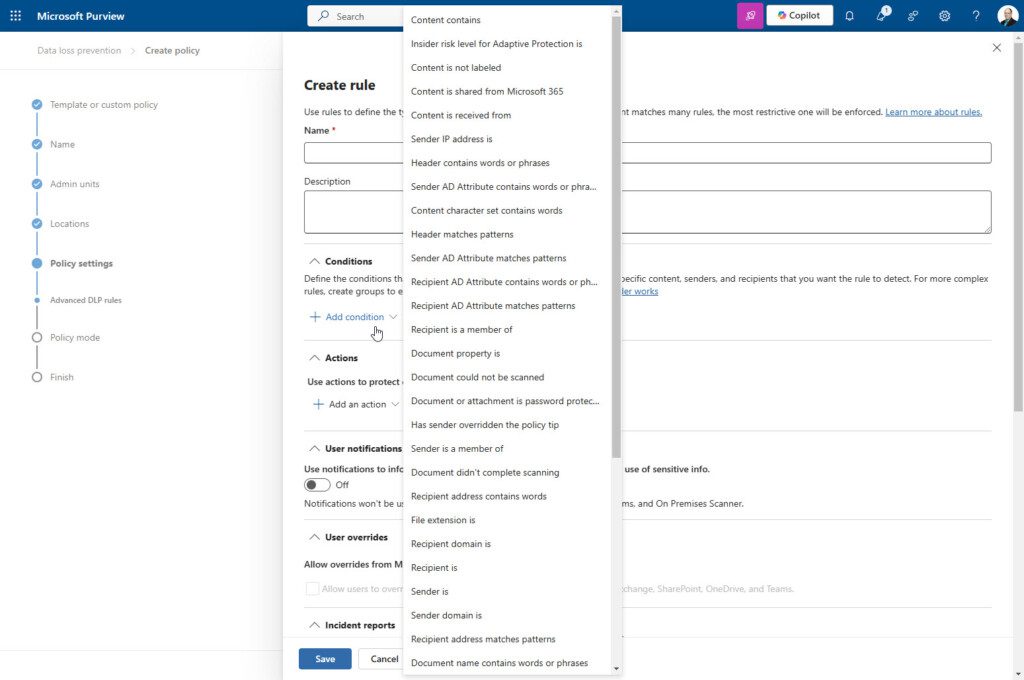The height and width of the screenshot is (680, 1024).
Task: Open the user profile avatar
Action: point(1008,16)
